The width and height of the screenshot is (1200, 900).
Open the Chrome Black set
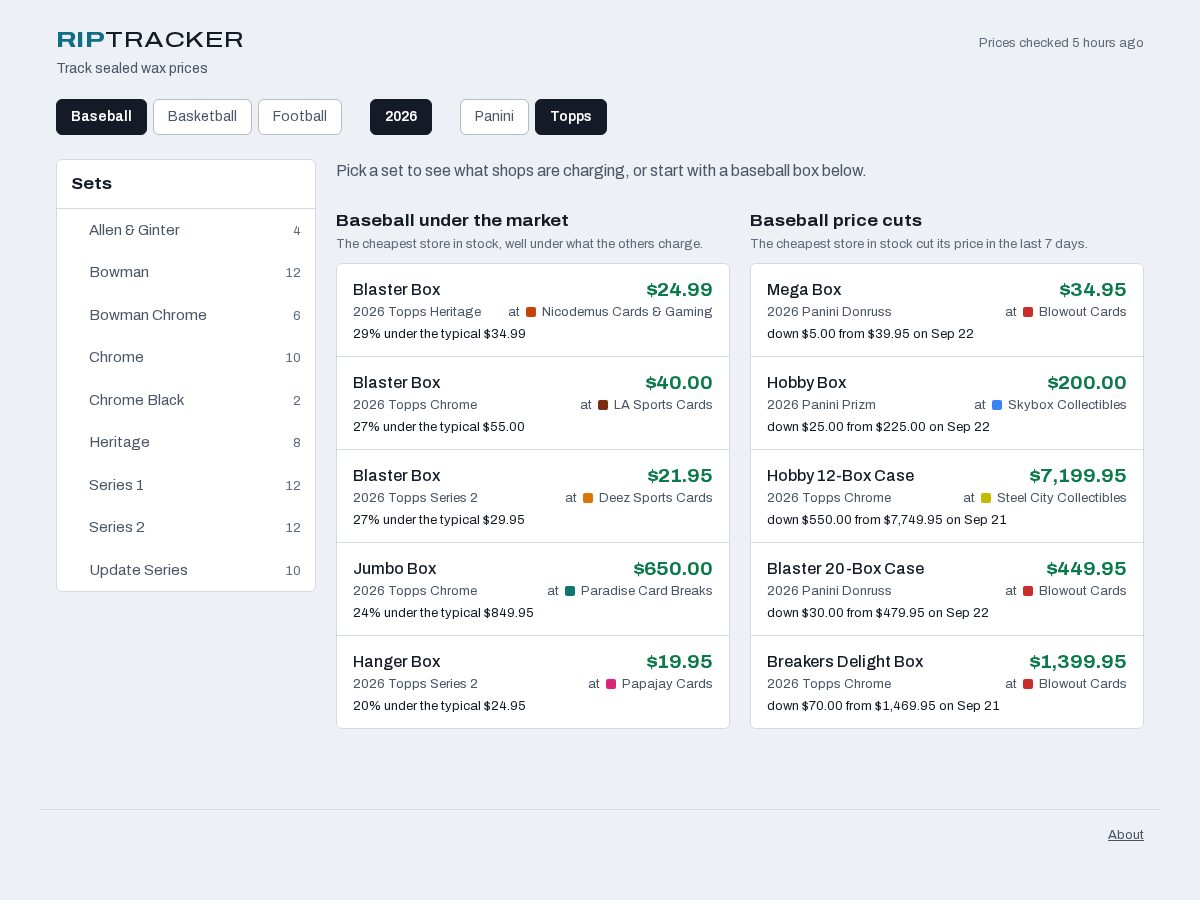[x=186, y=400]
